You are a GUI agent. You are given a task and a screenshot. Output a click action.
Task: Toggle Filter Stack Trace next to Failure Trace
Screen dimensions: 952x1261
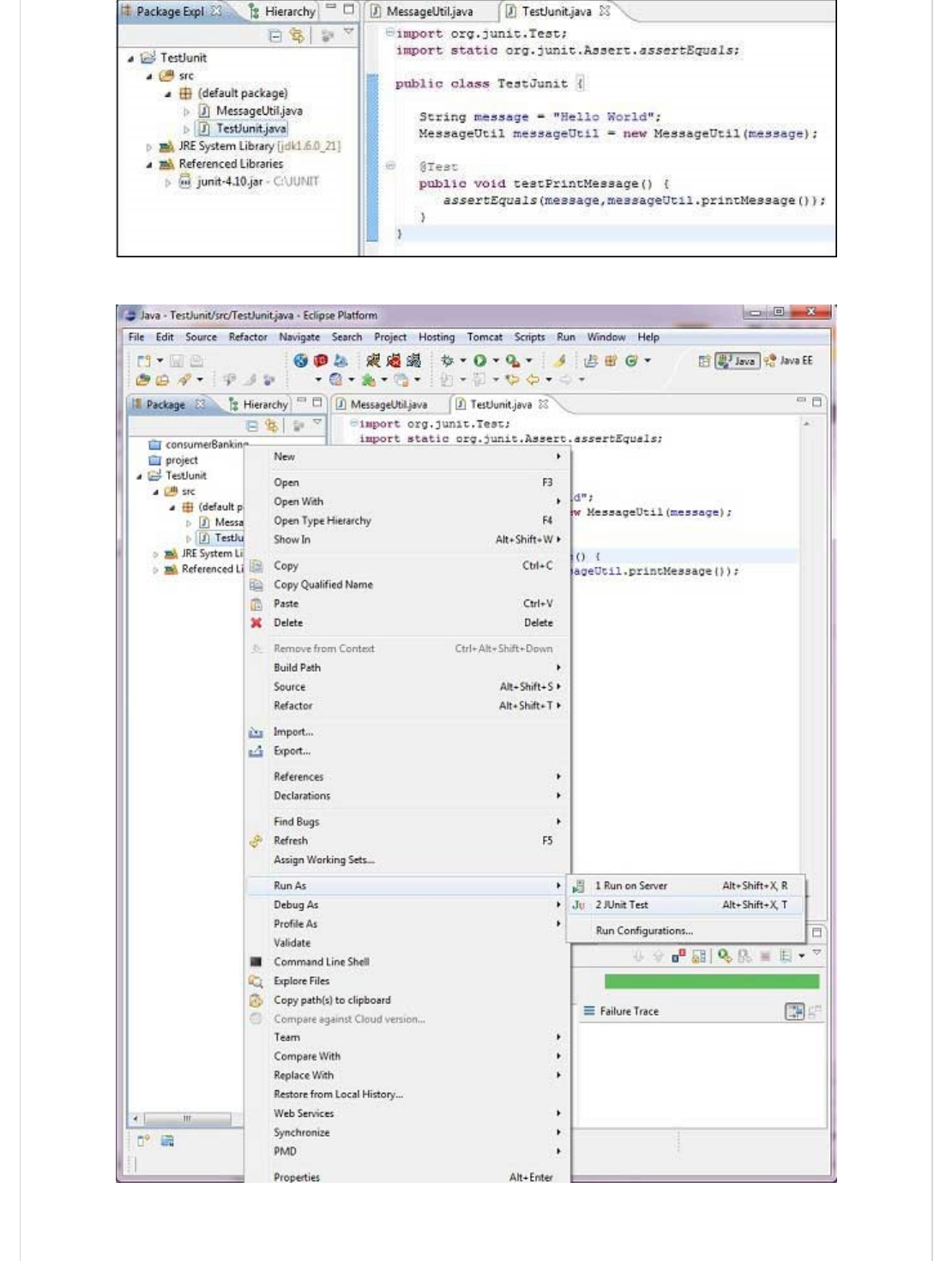point(795,1012)
